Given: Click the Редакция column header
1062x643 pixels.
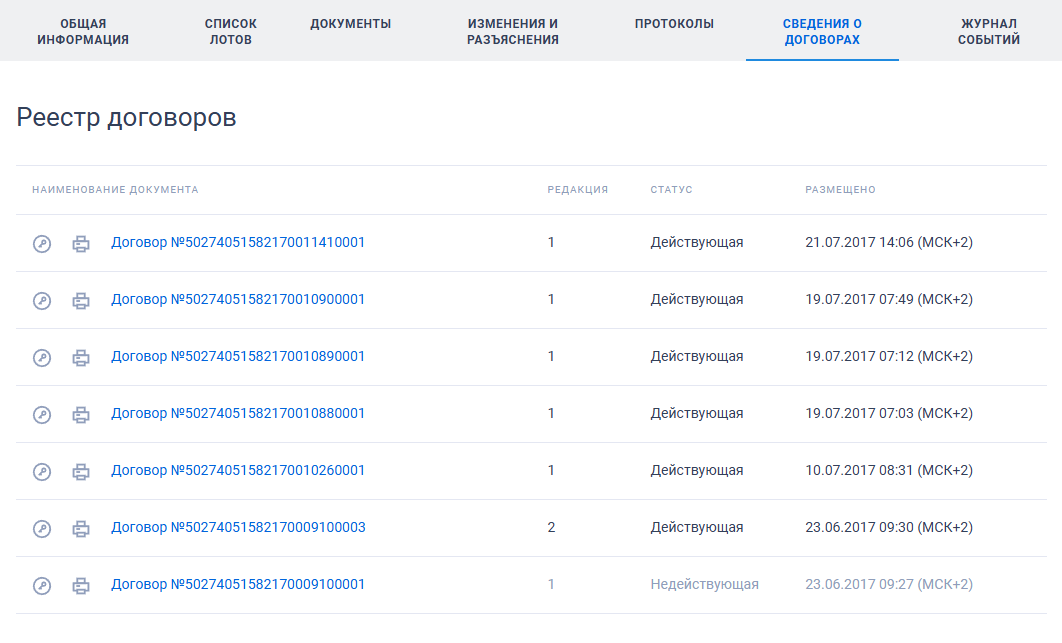Looking at the screenshot, I should tap(578, 190).
